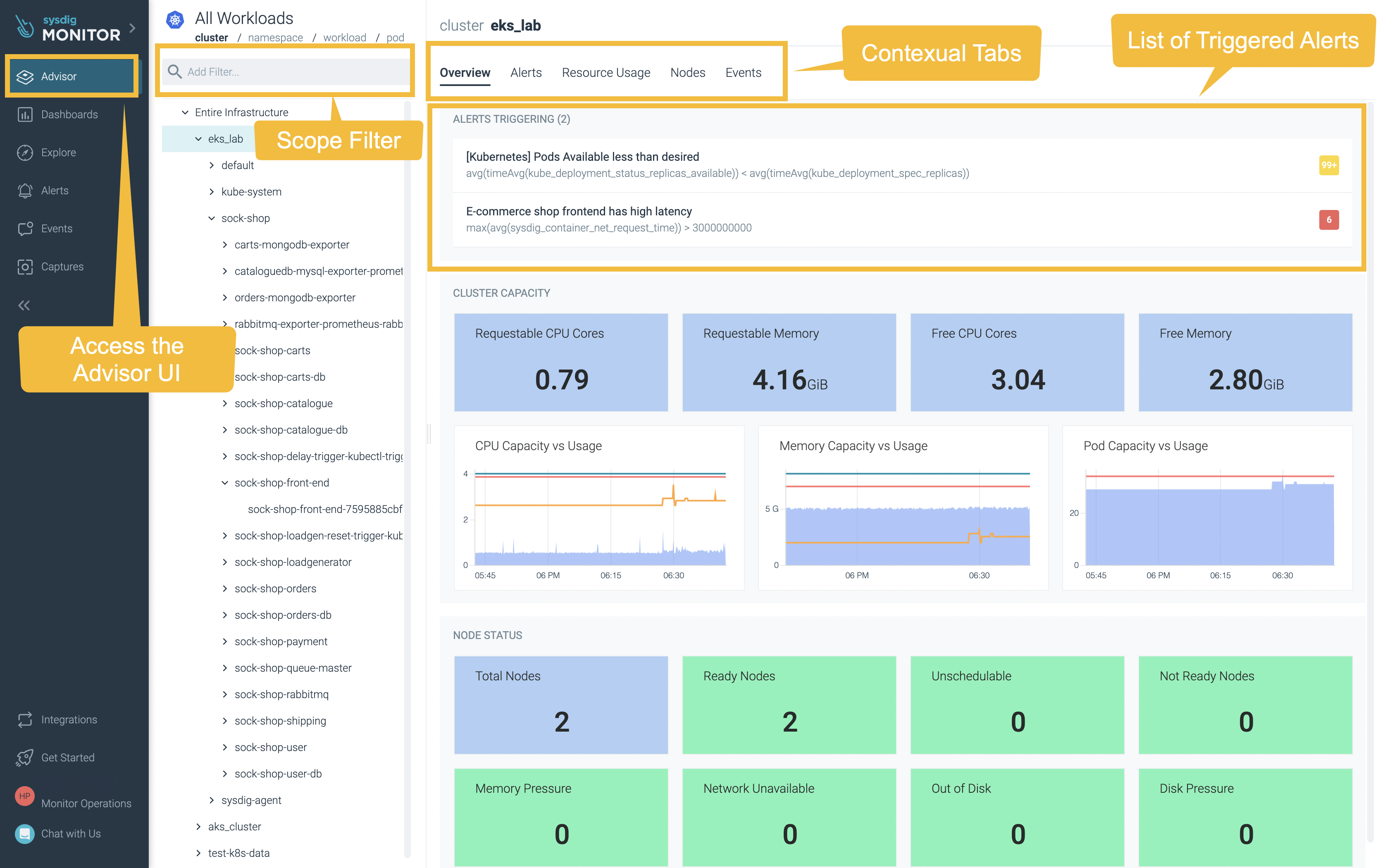Click the Explore compass icon
1385x868 pixels.
[25, 153]
